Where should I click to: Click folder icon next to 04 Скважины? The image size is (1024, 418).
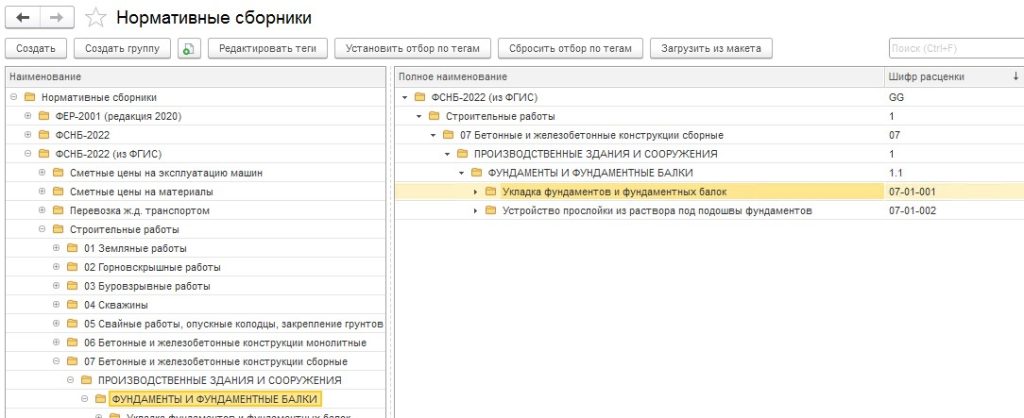coord(72,304)
